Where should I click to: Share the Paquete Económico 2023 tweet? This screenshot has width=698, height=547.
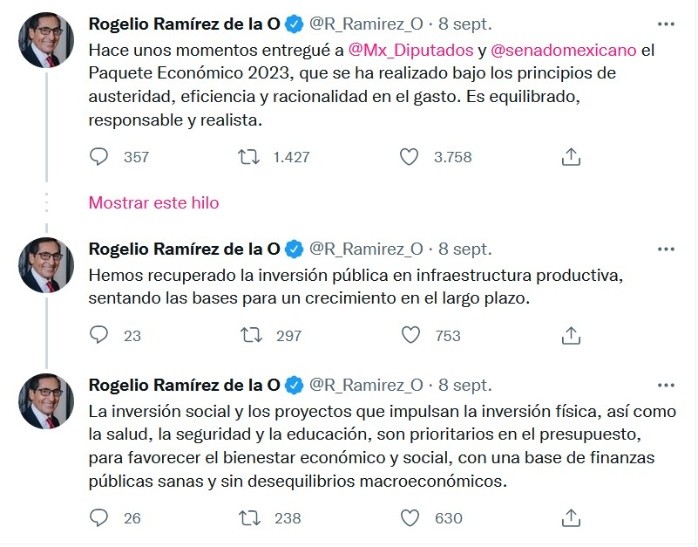571,156
